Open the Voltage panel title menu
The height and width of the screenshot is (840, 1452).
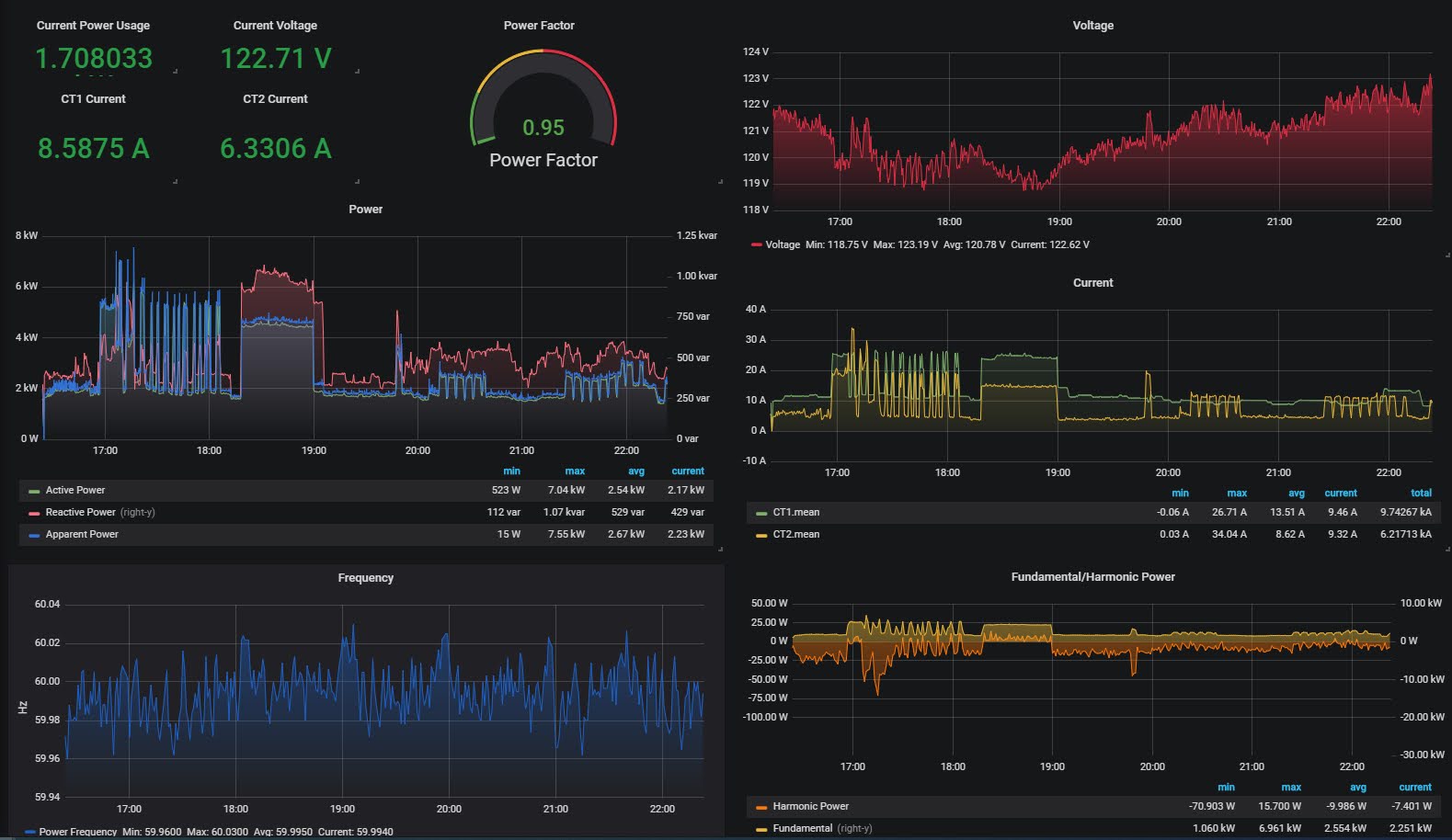[x=1092, y=26]
